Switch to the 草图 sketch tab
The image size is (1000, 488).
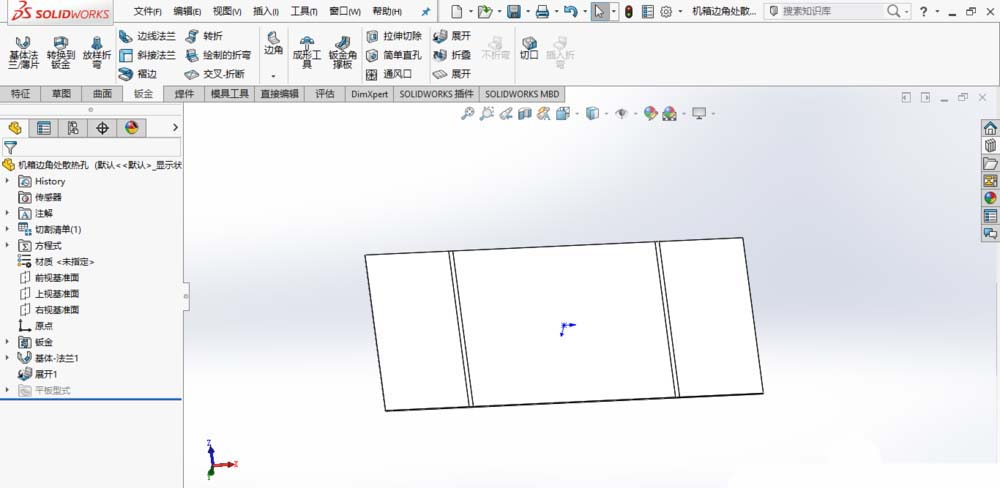(61, 94)
